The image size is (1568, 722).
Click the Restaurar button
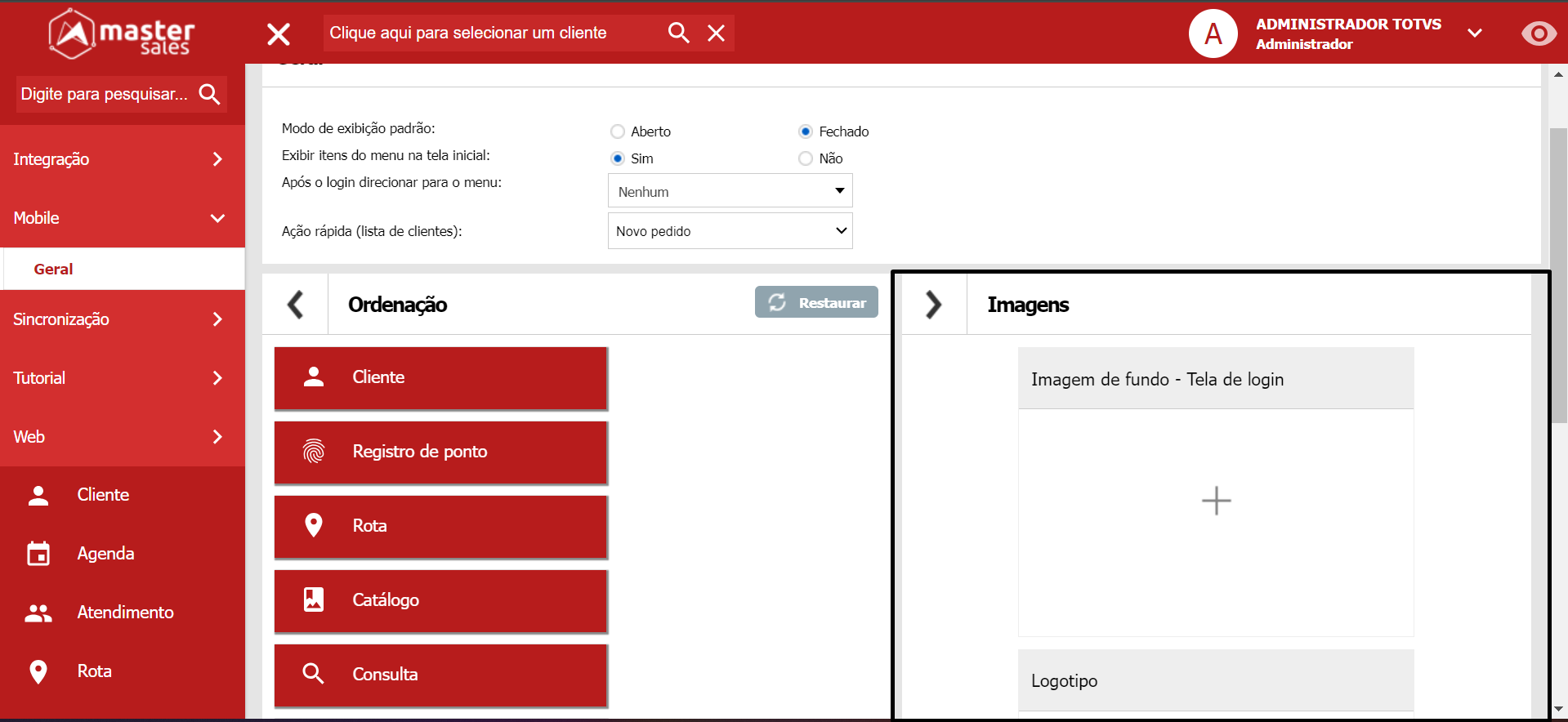coord(816,302)
